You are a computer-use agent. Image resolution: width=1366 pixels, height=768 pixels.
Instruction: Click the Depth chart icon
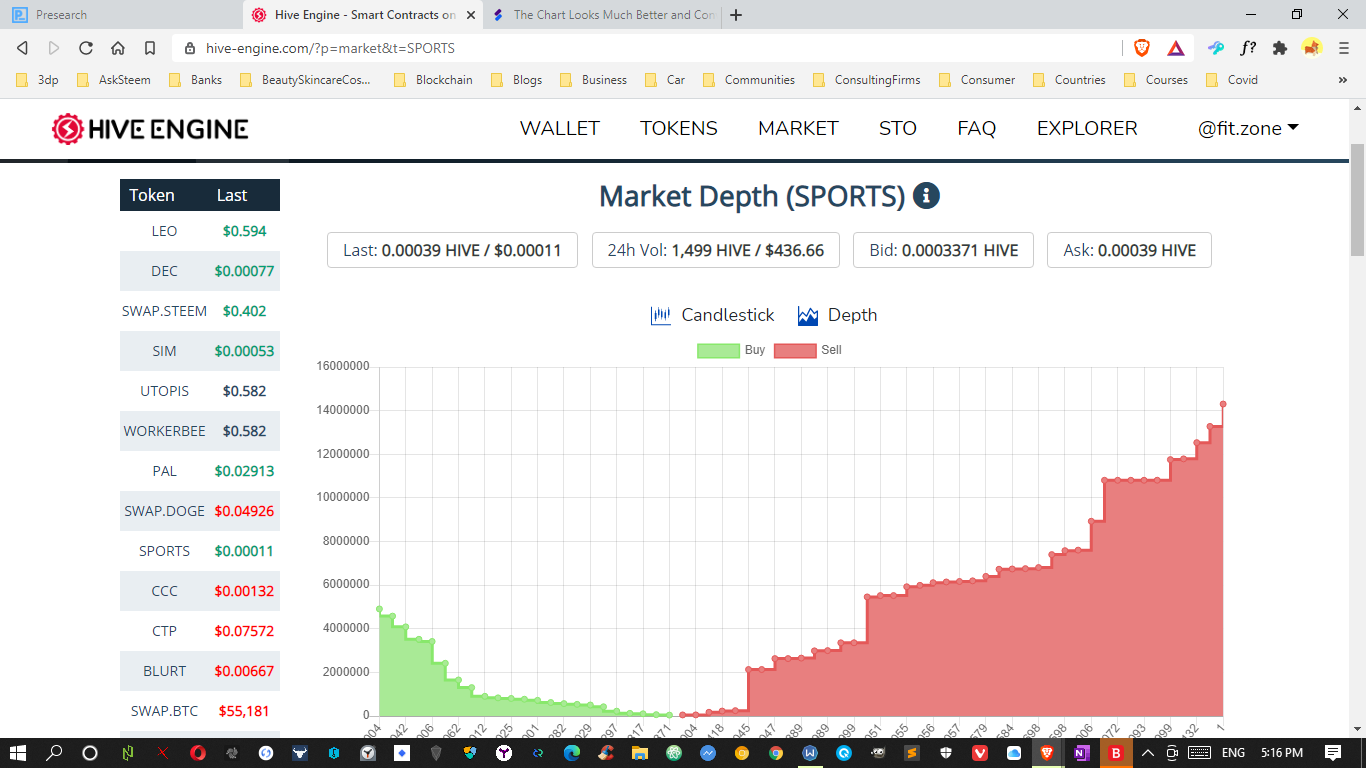[808, 316]
